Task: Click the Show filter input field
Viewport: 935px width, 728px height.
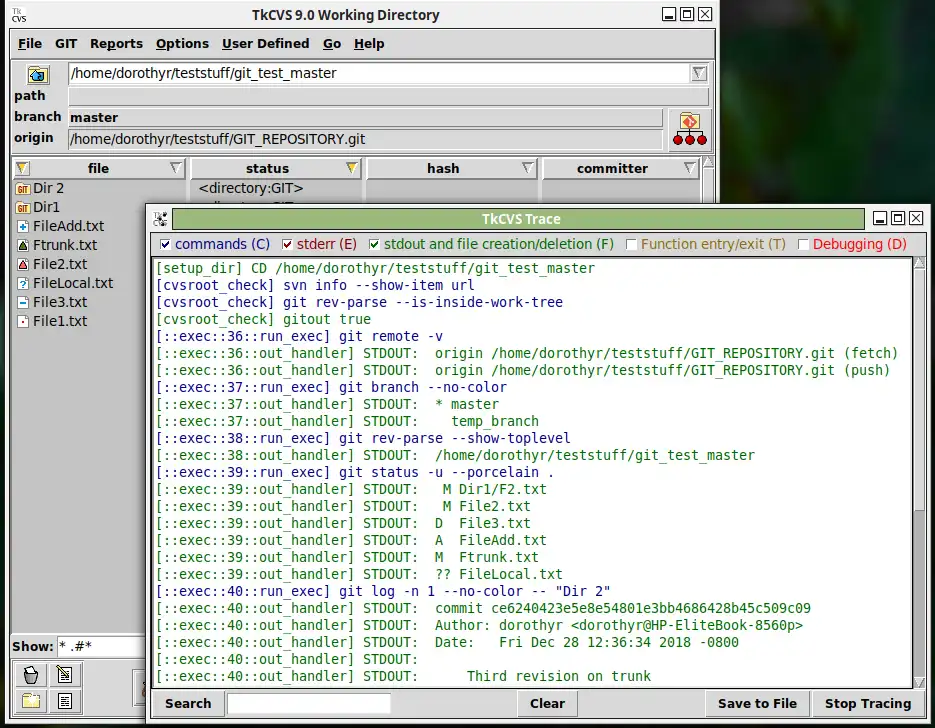Action: pos(101,646)
